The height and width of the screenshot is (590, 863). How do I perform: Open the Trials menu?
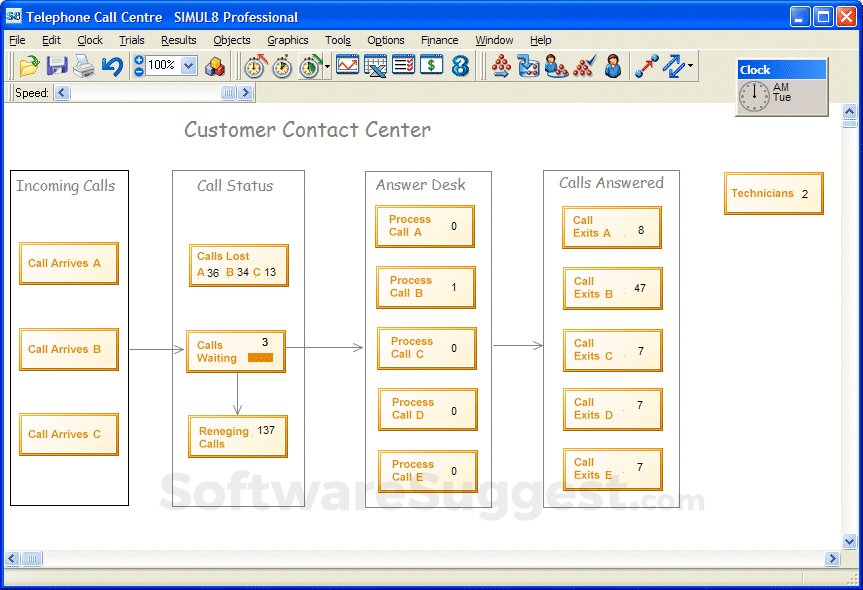131,40
